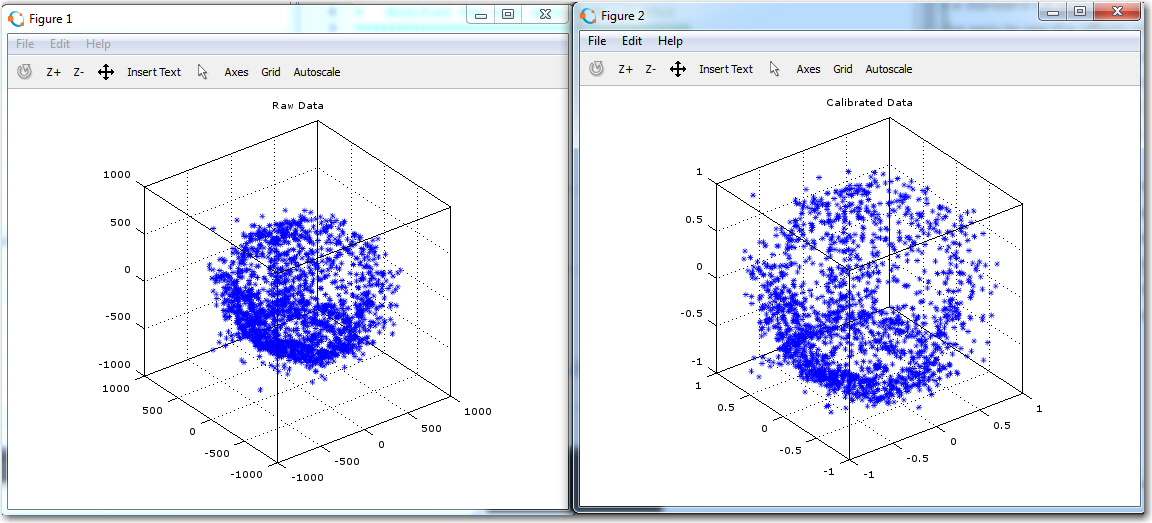The image size is (1152, 523).
Task: Click the Octave logo in Figure 1 title bar
Action: 16,18
